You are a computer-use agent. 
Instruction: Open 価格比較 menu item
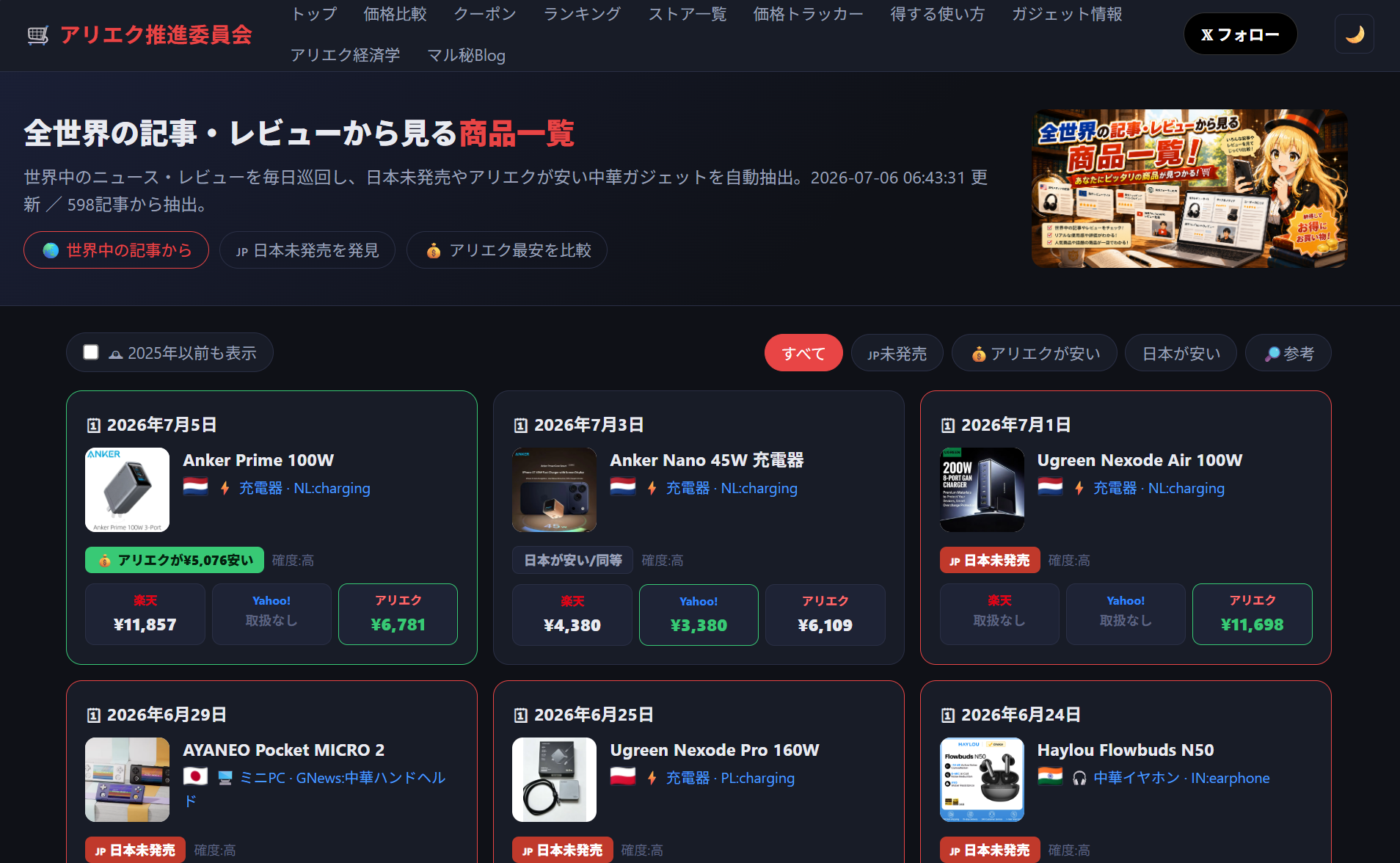click(x=395, y=14)
